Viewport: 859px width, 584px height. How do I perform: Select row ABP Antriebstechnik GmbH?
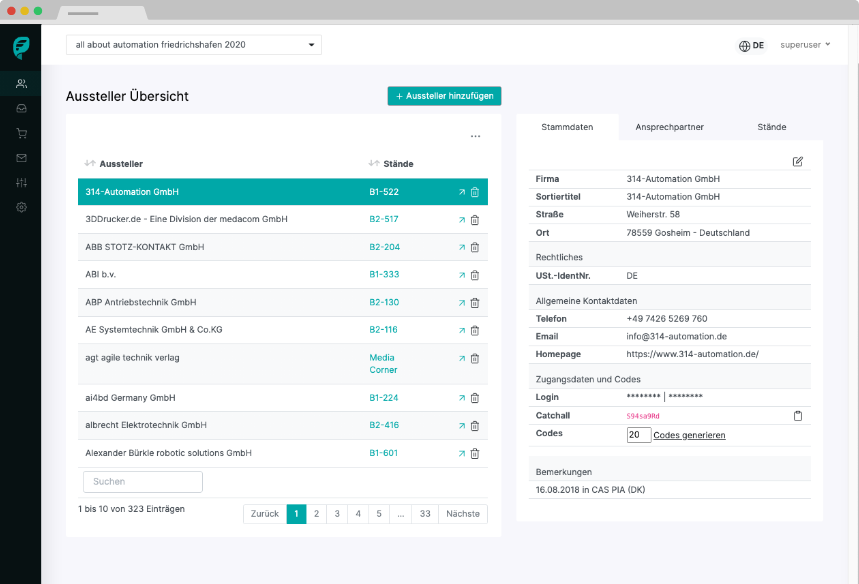pos(283,302)
